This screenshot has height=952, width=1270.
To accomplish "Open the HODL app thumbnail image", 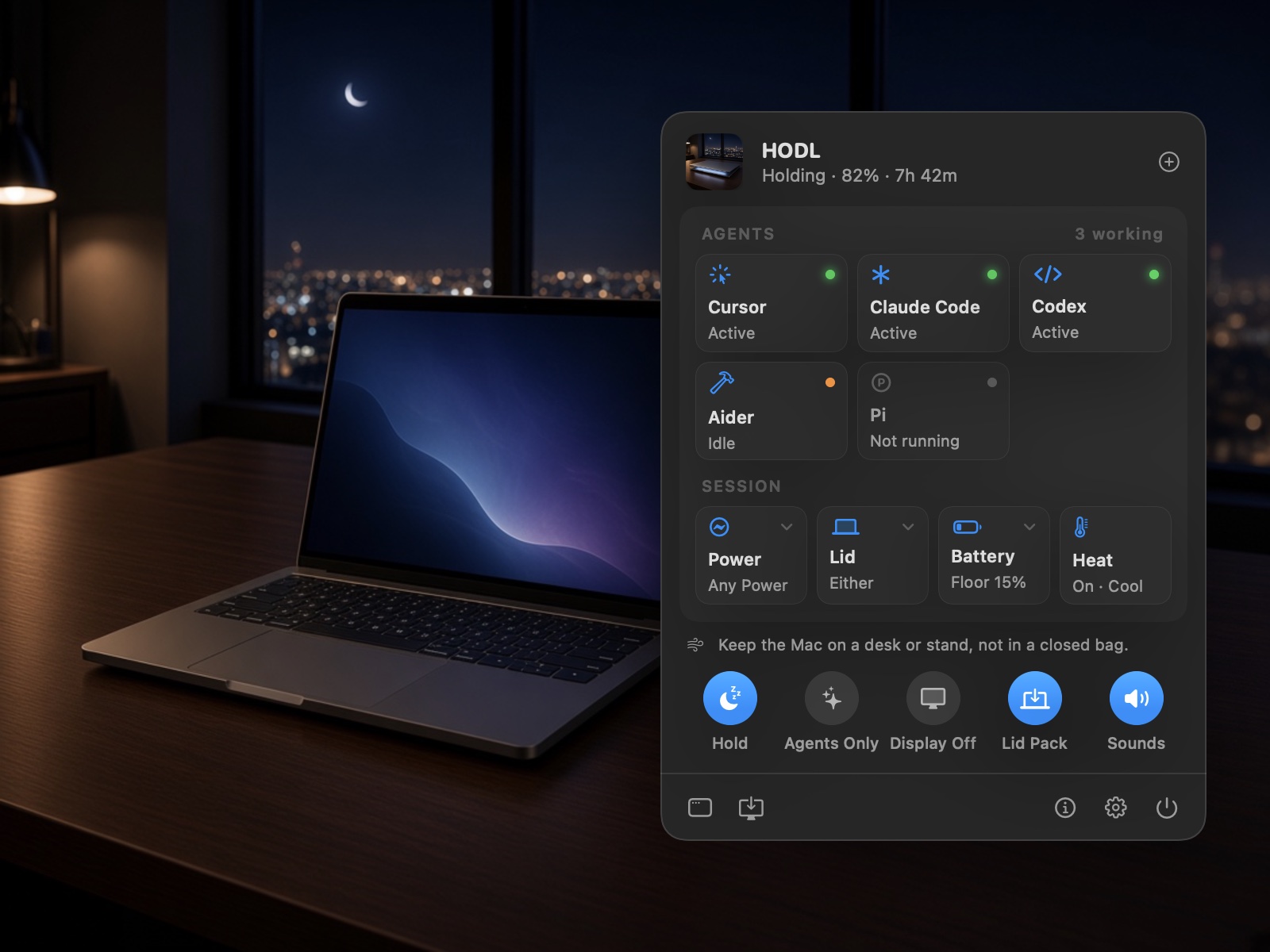I will point(714,162).
